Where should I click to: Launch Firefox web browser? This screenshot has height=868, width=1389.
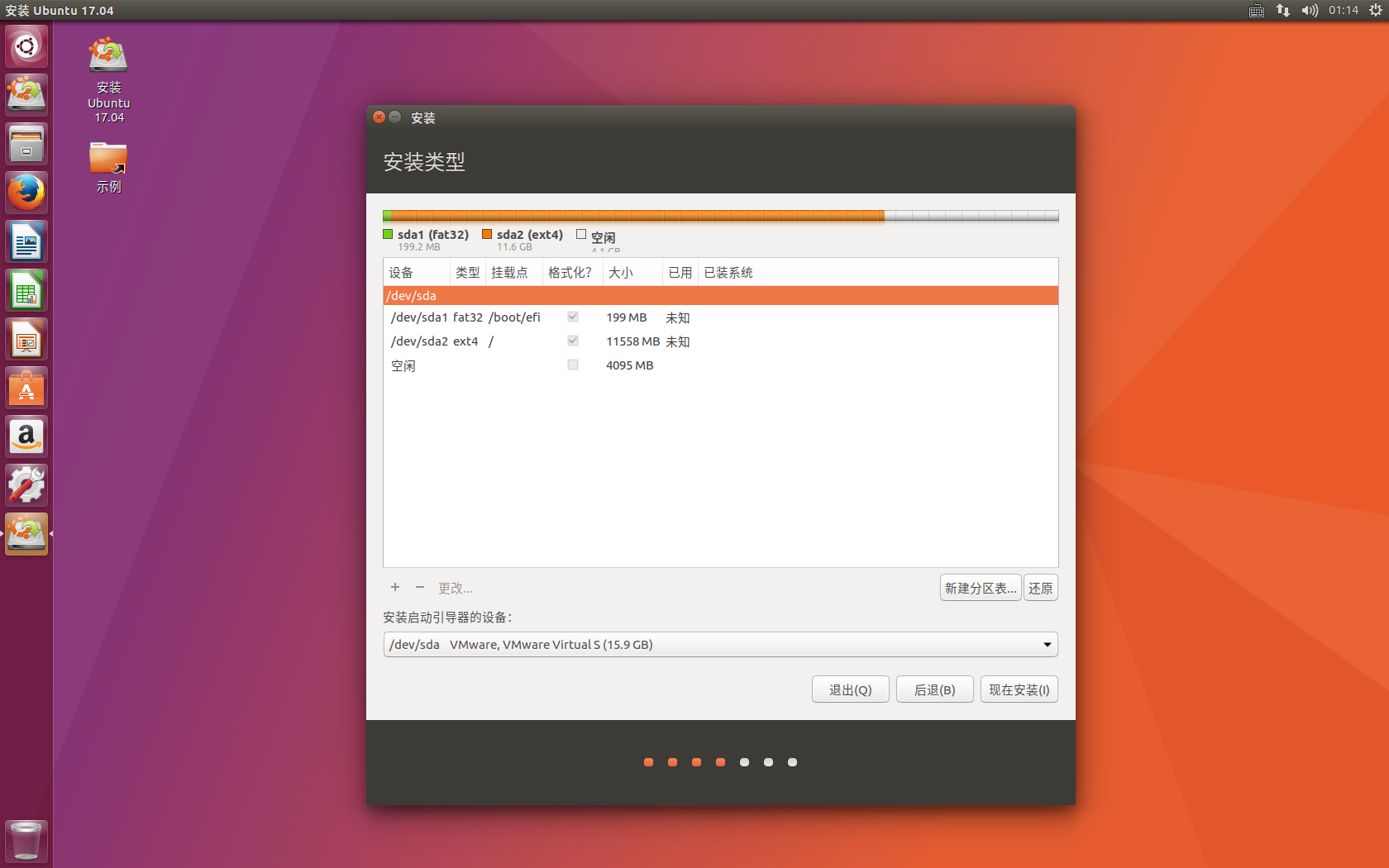coord(26,193)
